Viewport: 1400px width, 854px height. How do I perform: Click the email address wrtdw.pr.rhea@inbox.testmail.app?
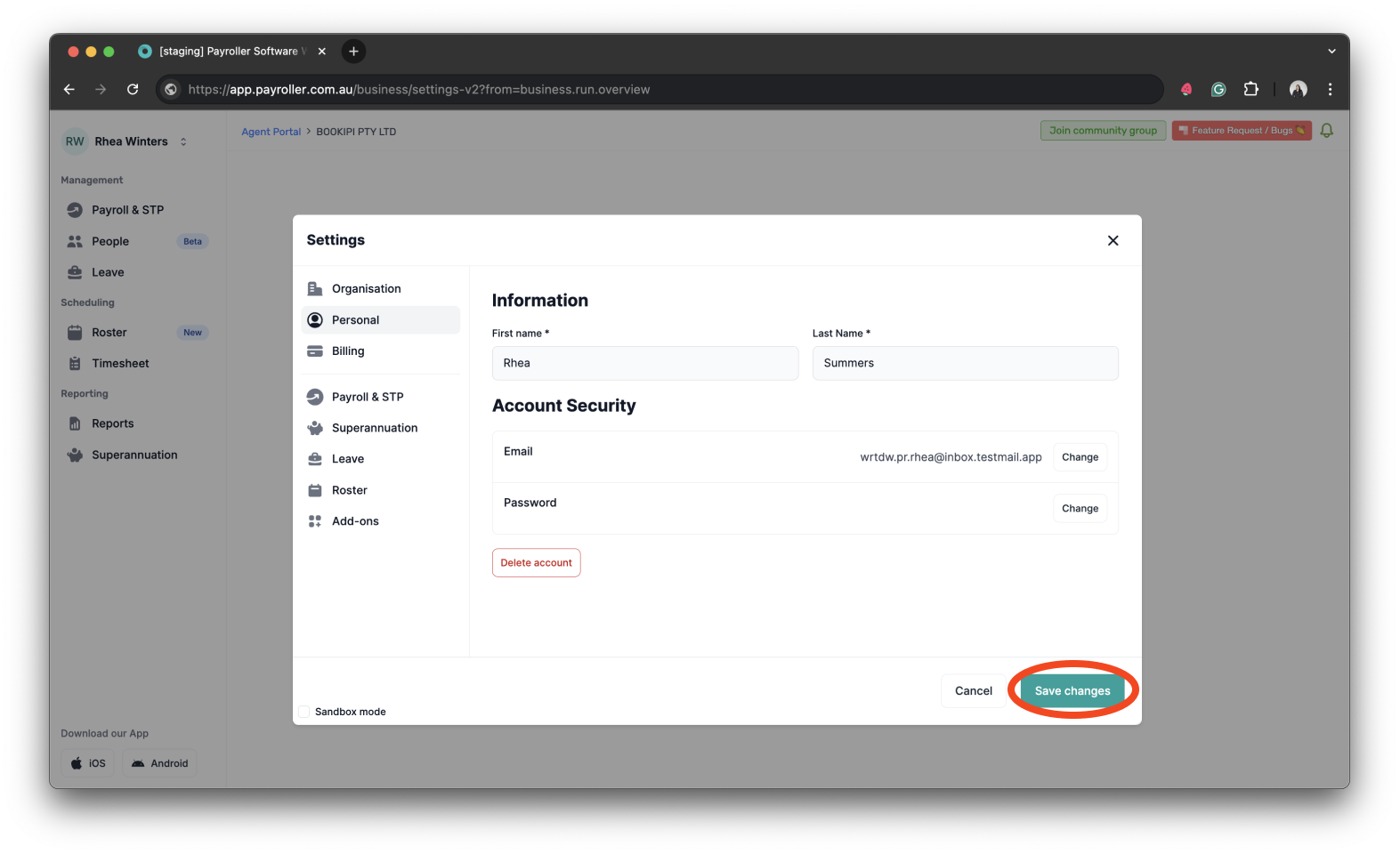click(951, 457)
